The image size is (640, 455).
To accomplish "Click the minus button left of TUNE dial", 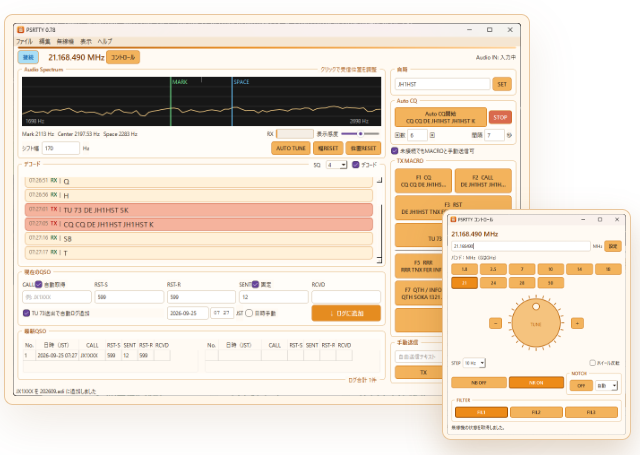I will pos(496,323).
